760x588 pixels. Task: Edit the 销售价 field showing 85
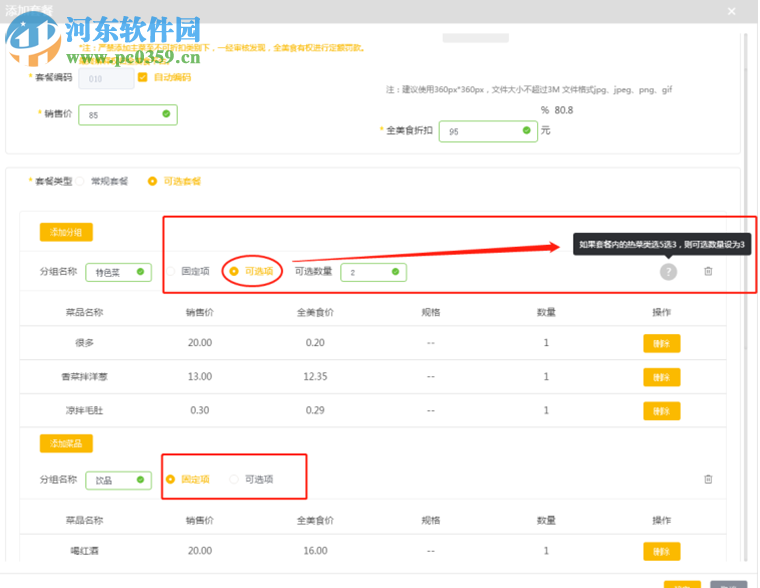128,115
